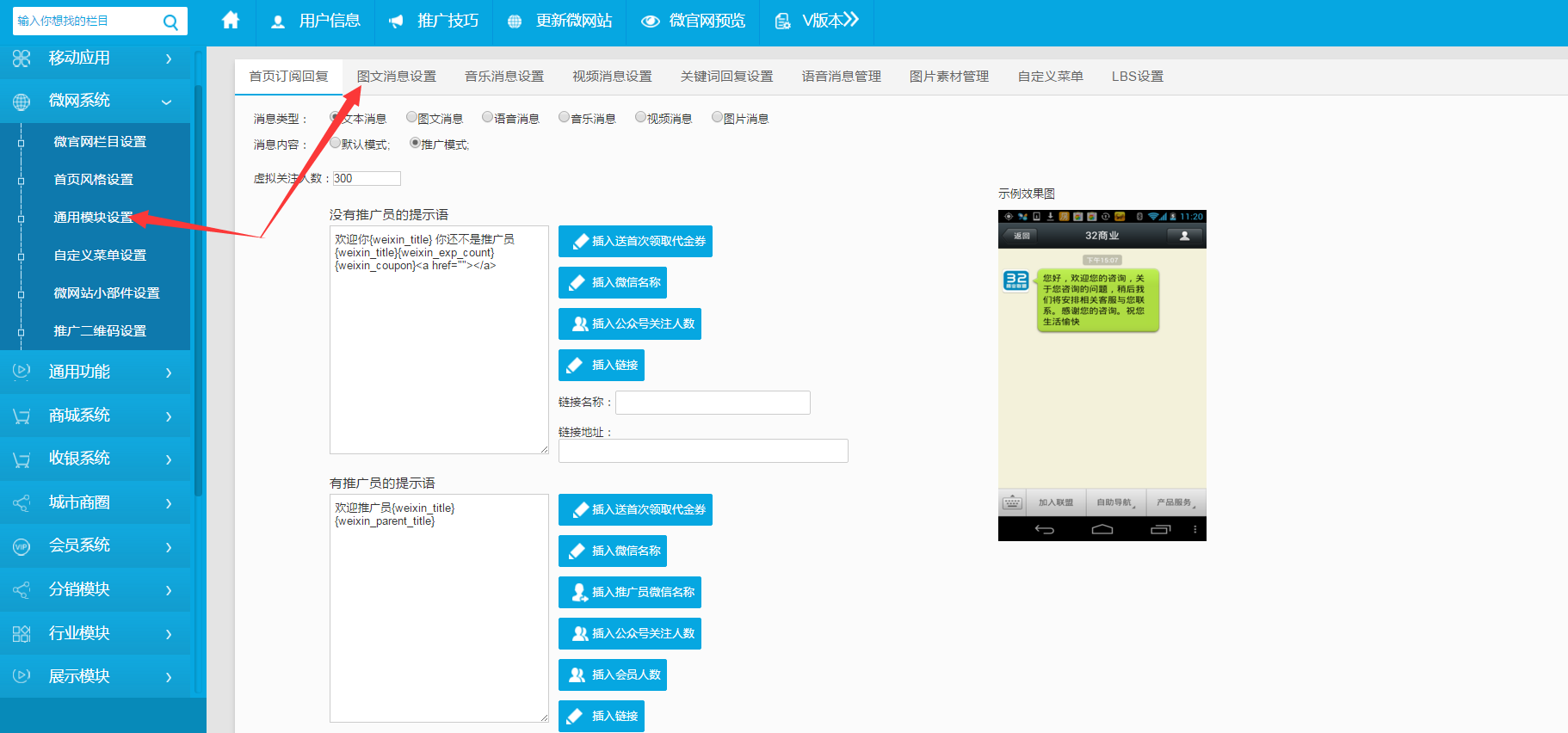1568x733 pixels.
Task: Click the home icon in top bar
Action: click(x=230, y=21)
